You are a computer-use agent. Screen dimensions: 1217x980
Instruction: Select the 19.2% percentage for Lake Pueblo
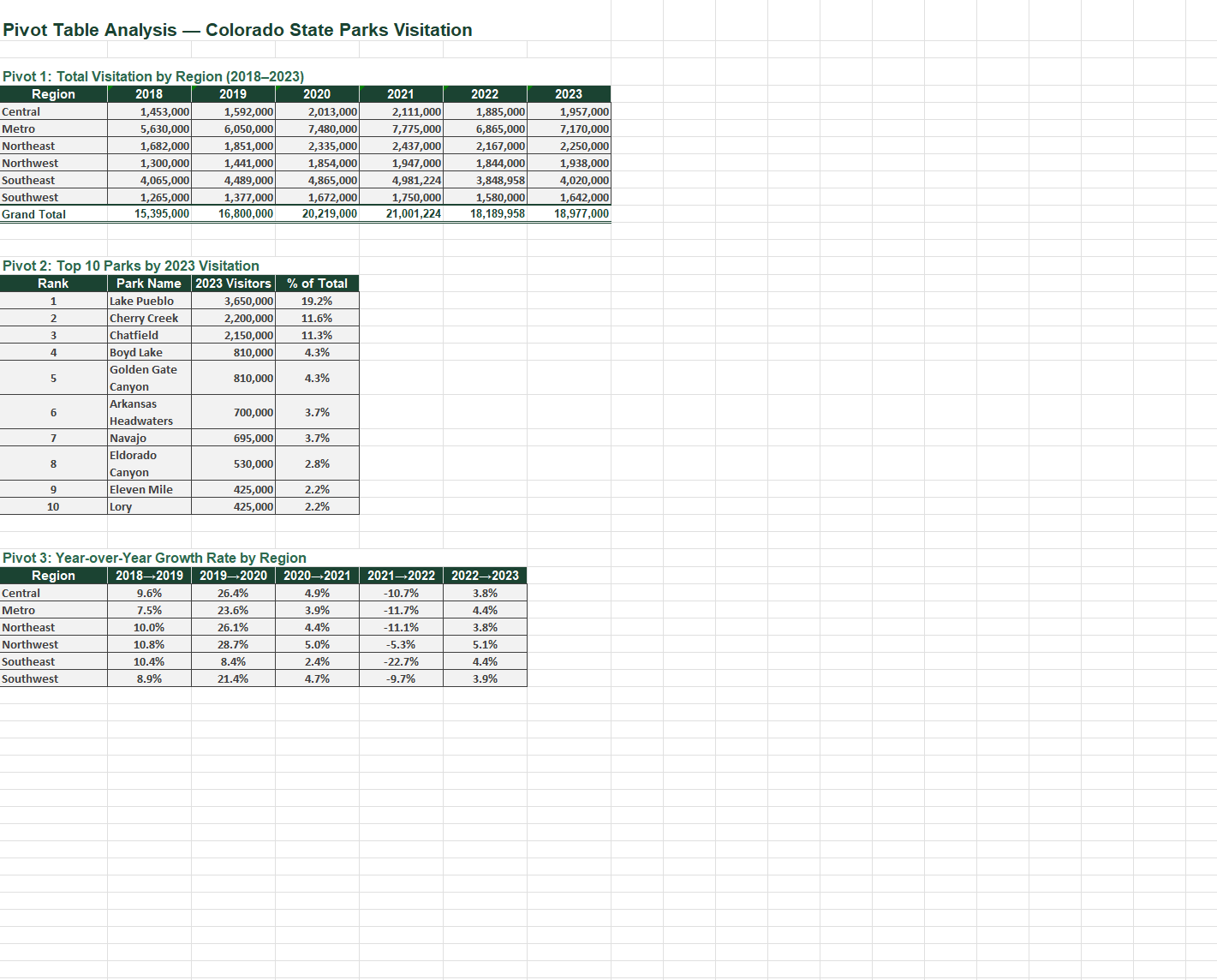317,301
